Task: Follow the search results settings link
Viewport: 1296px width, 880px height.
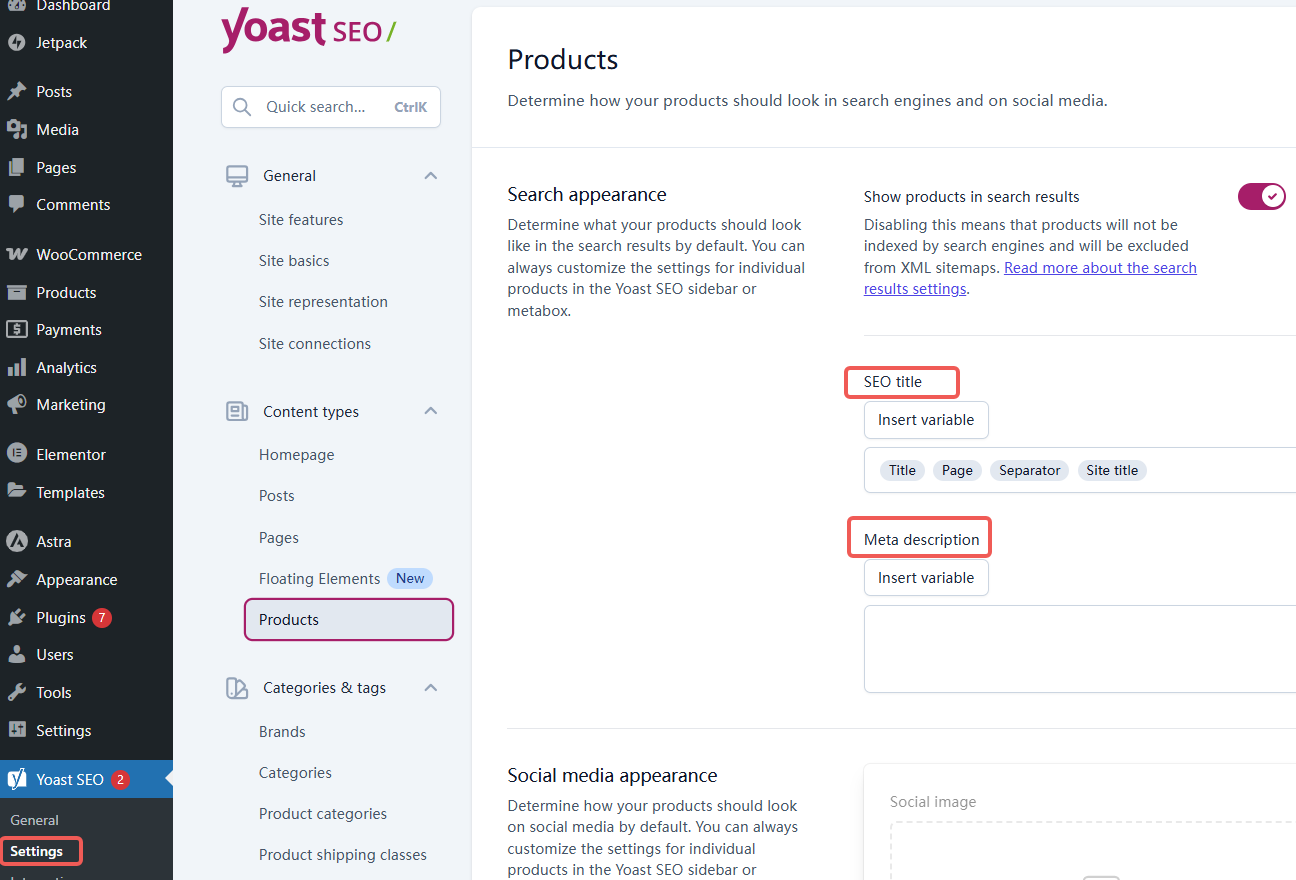Action: [x=1100, y=267]
